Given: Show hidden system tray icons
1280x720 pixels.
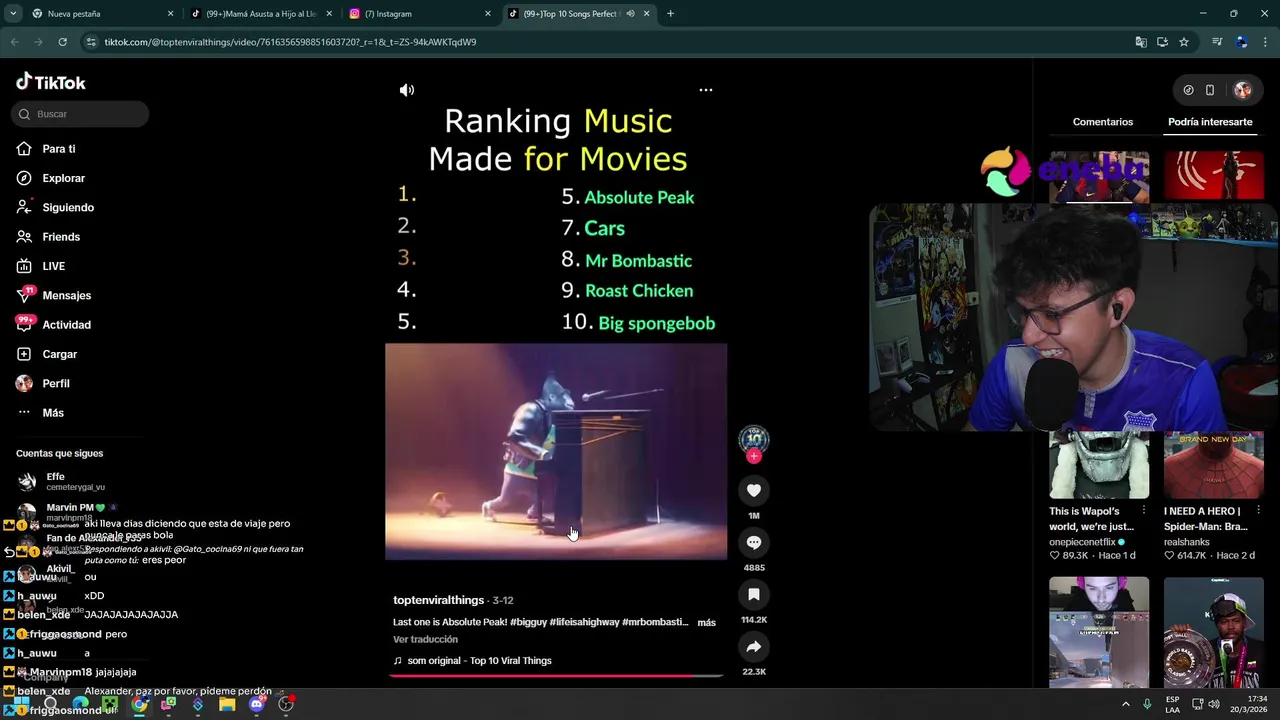Looking at the screenshot, I should click(1125, 704).
